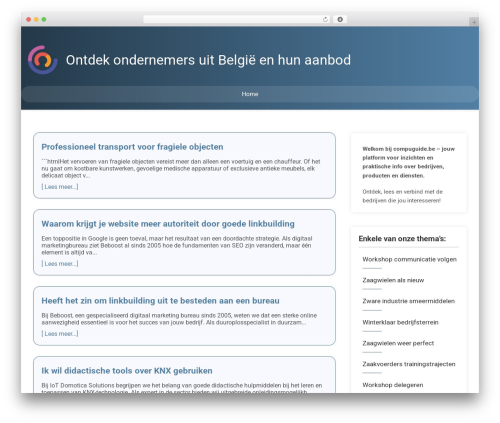
Task: Open theme 'Zaagwielen weer perfect'
Action: coord(398,343)
